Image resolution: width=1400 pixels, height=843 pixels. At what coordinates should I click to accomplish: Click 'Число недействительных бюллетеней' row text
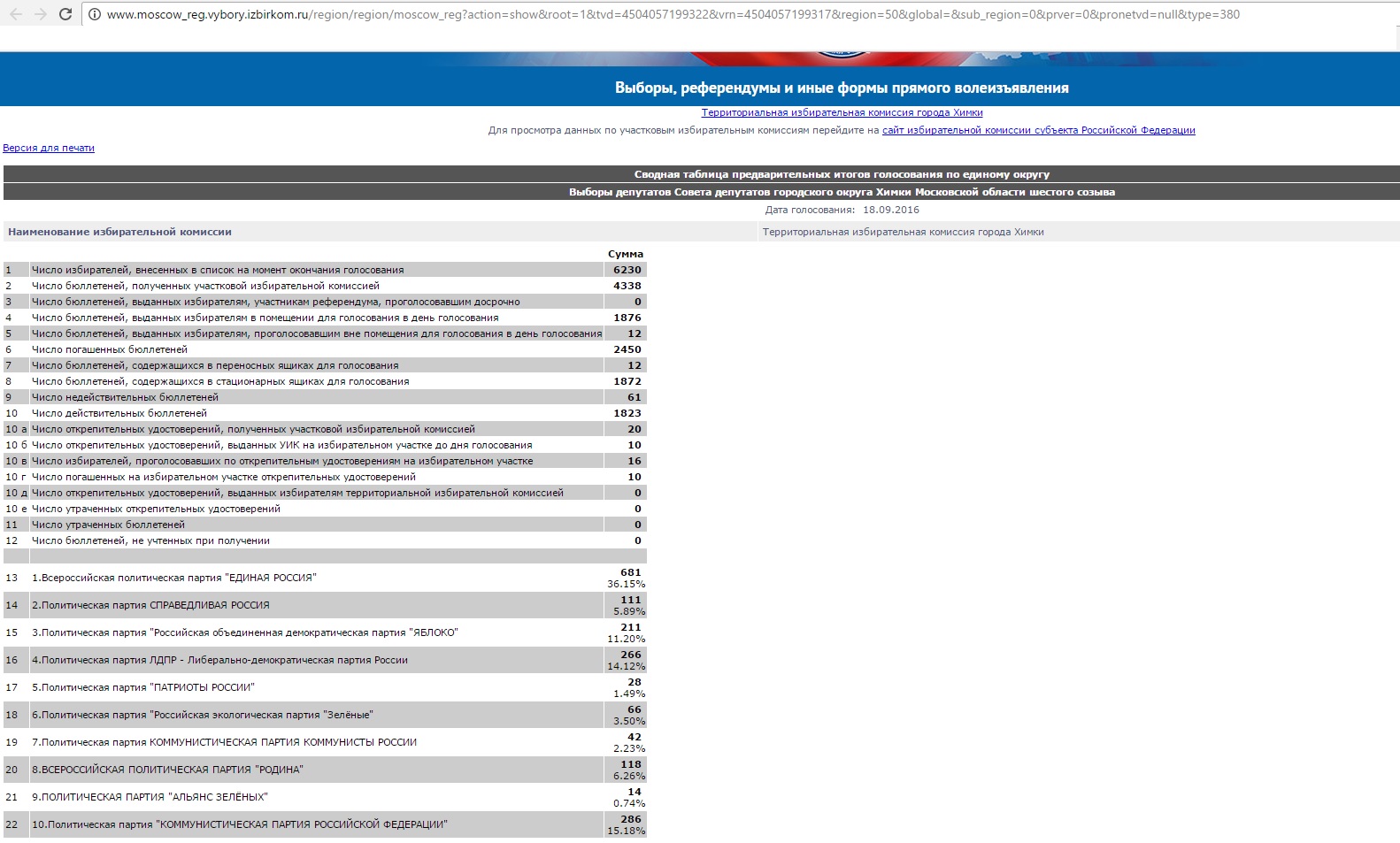point(125,397)
